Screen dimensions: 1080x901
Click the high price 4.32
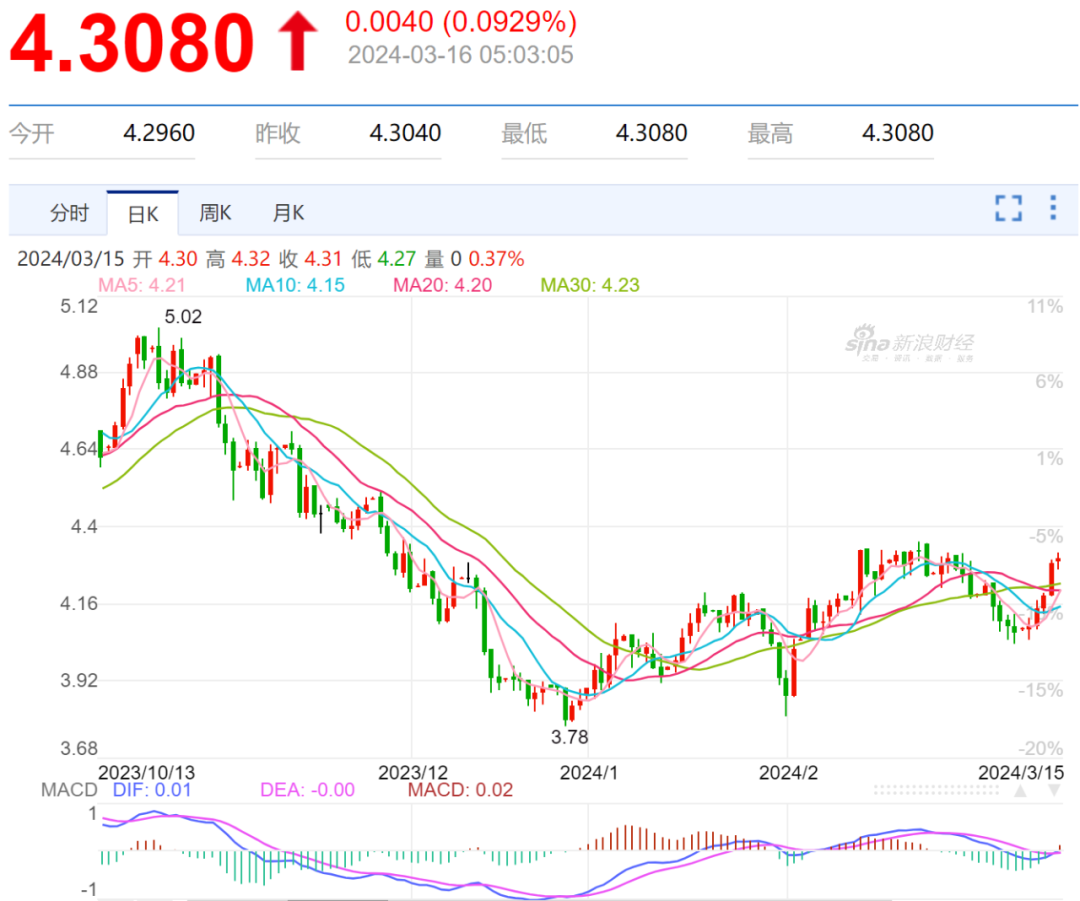coord(251,259)
